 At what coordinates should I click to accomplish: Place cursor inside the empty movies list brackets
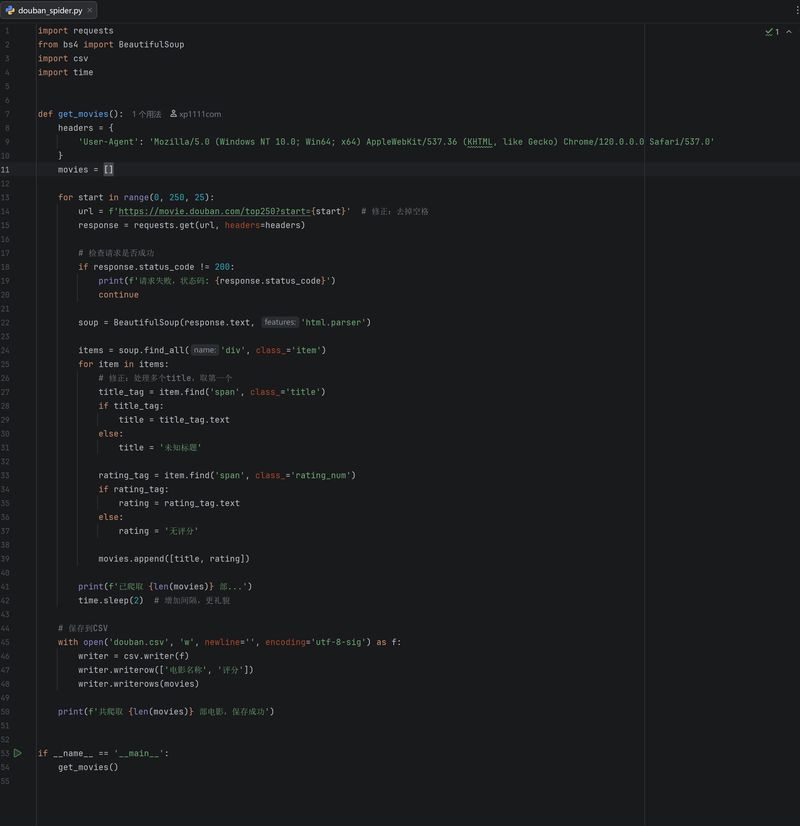(x=109, y=169)
